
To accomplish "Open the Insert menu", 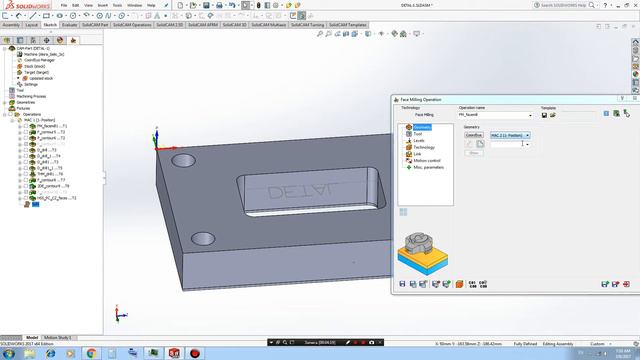I will [x=102, y=5].
